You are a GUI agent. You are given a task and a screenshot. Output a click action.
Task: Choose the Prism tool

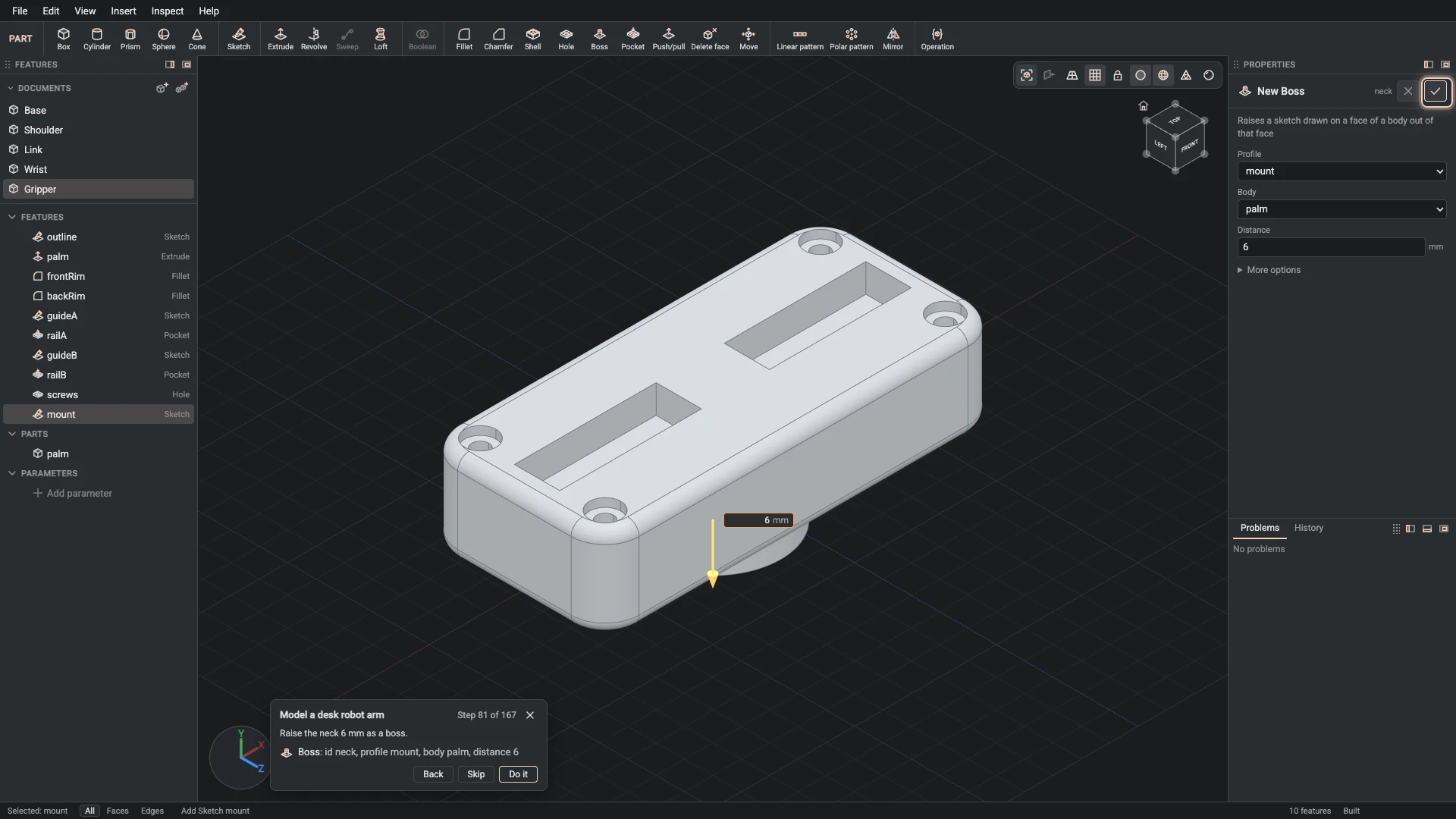[x=130, y=39]
